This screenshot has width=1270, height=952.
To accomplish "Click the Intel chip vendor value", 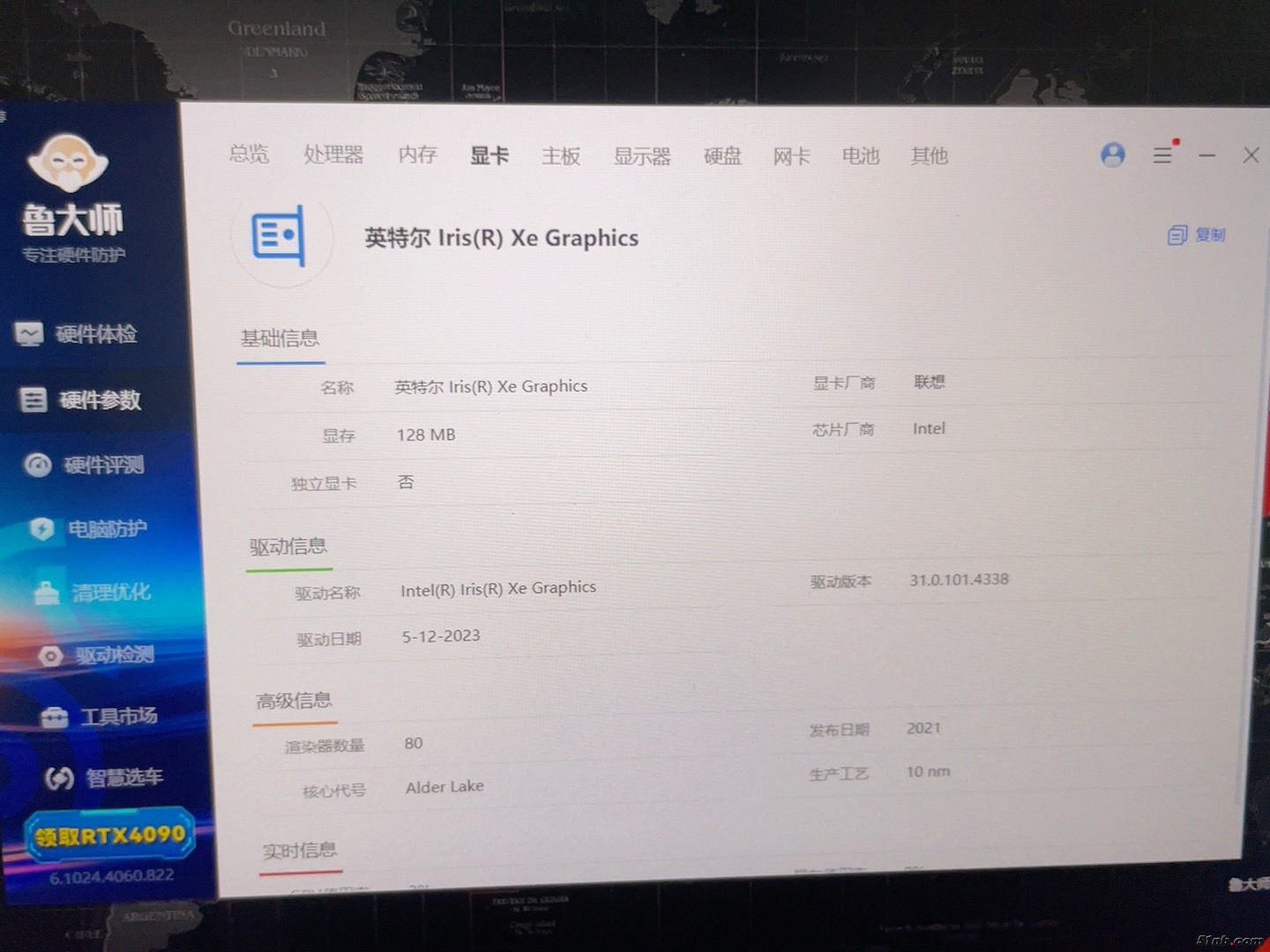I will 929,428.
